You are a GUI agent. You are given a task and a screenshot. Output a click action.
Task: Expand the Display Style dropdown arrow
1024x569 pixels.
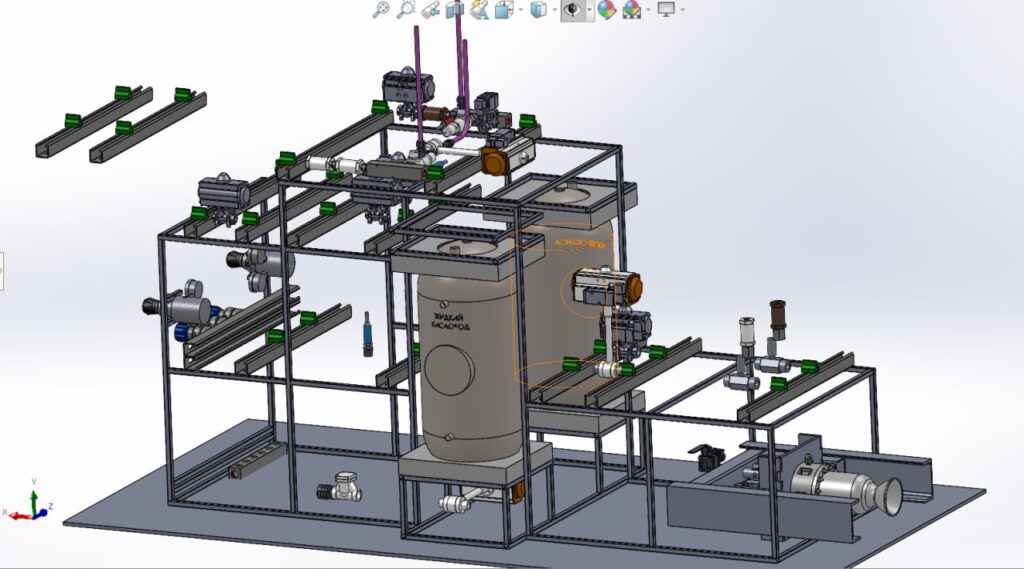point(553,10)
